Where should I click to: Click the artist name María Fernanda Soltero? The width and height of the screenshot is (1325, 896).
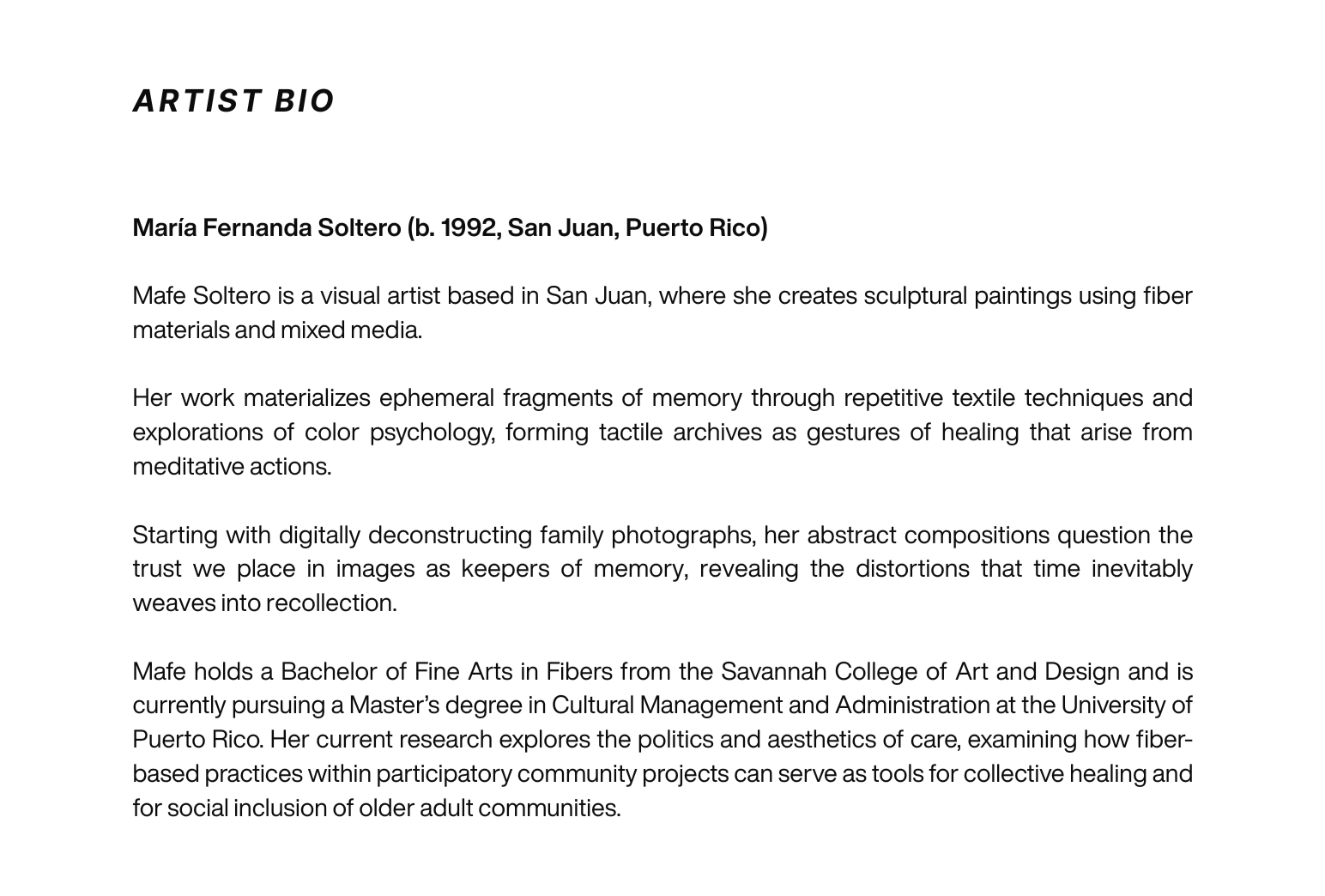267,228
